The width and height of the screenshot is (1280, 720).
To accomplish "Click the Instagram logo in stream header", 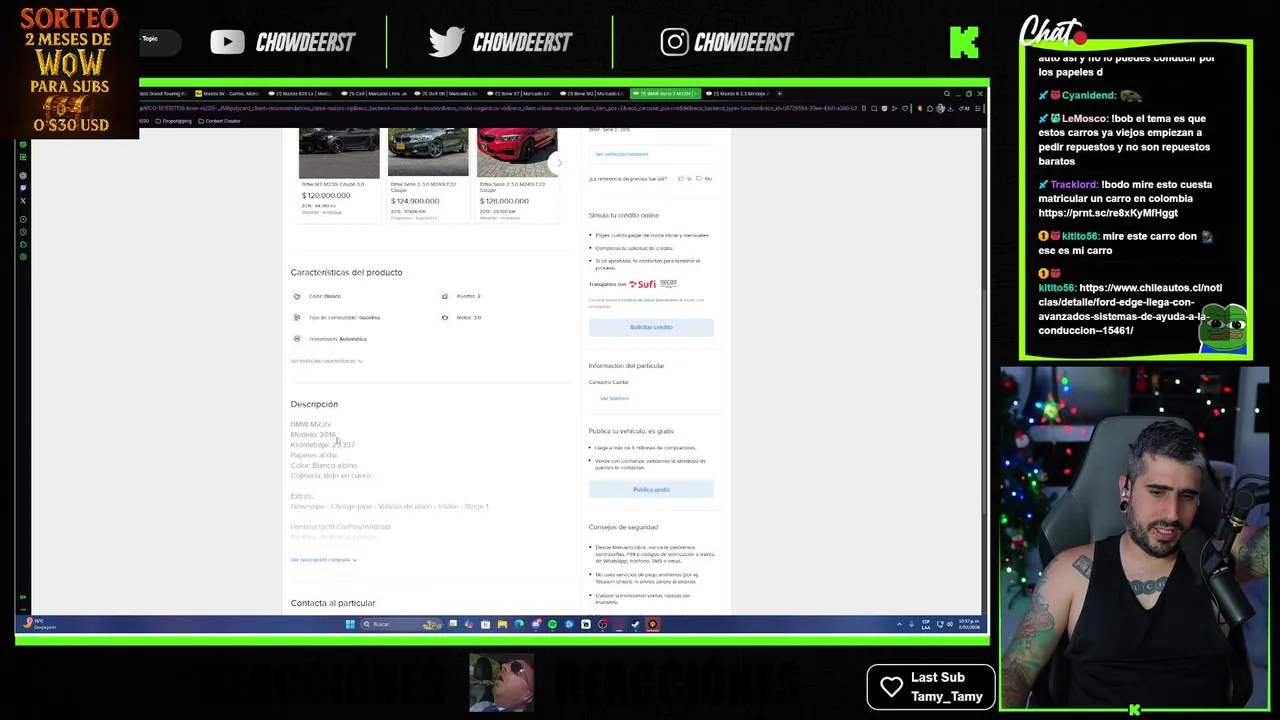I will [674, 41].
